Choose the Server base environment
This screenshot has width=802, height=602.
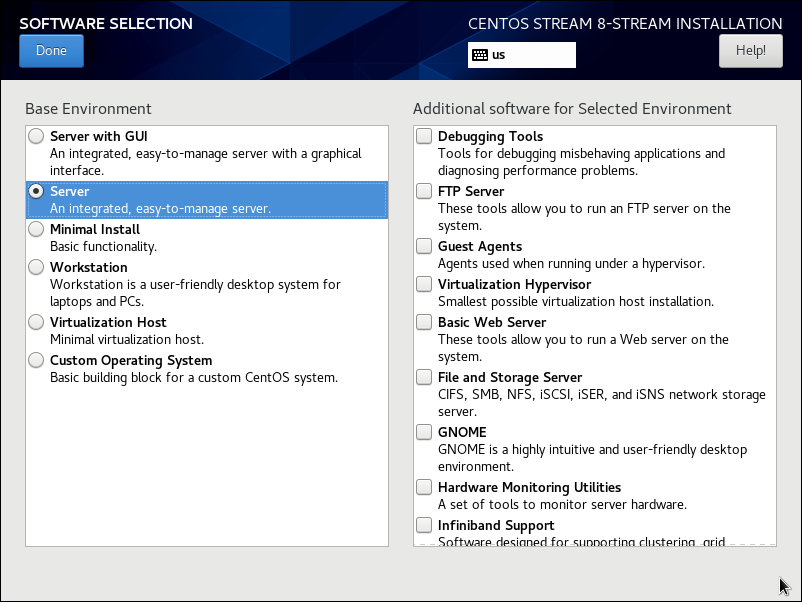[x=37, y=191]
